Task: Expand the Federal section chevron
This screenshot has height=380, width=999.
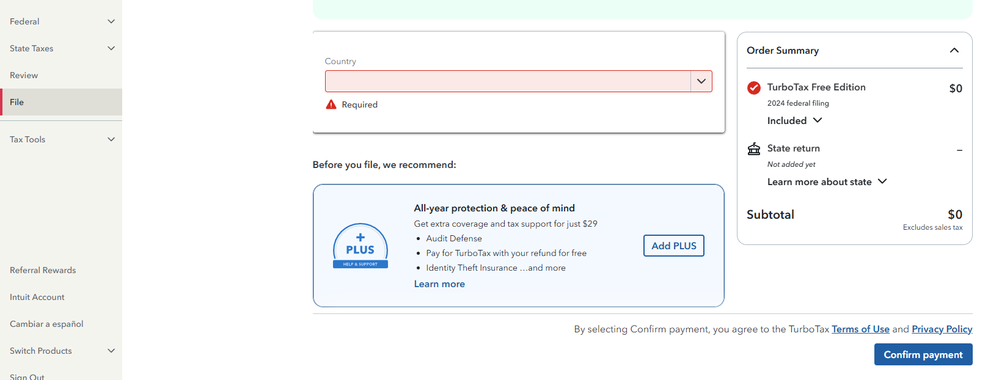Action: click(x=111, y=22)
